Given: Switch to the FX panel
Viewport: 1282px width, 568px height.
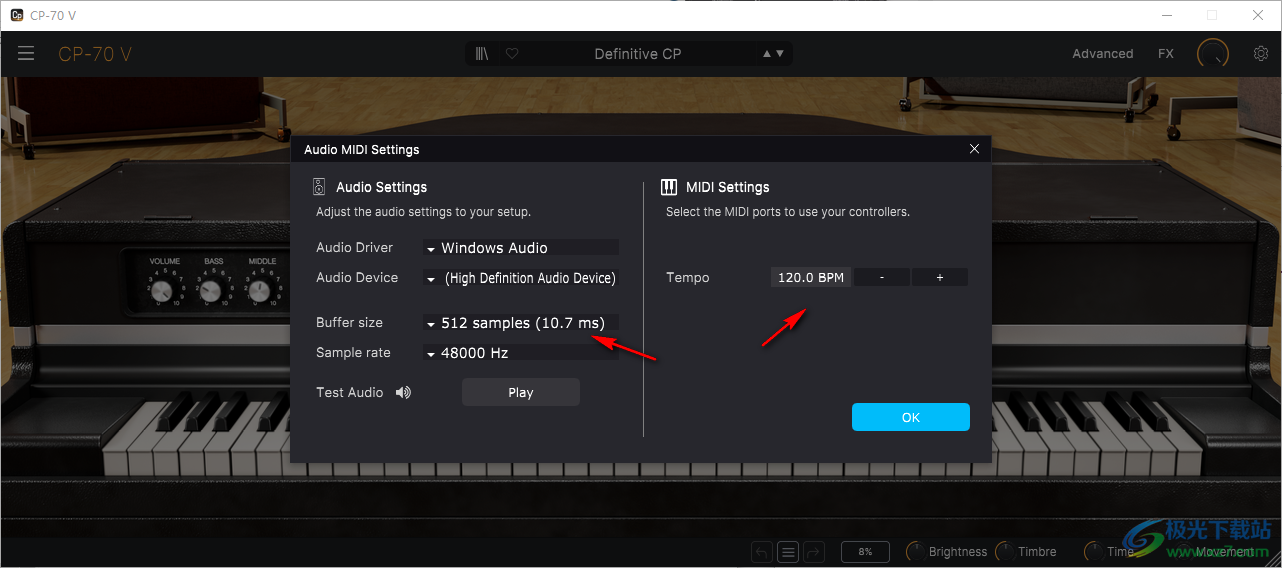Looking at the screenshot, I should (1166, 54).
